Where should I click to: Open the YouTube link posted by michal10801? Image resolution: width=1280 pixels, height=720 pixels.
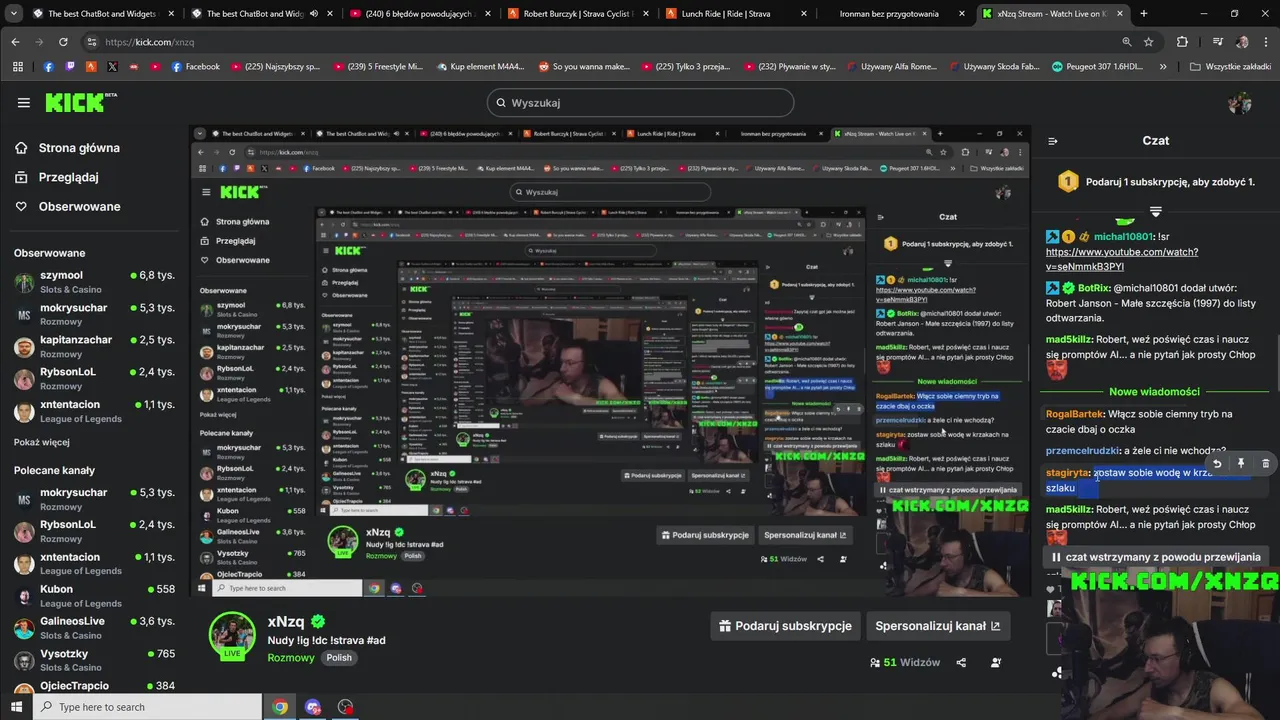1121,259
